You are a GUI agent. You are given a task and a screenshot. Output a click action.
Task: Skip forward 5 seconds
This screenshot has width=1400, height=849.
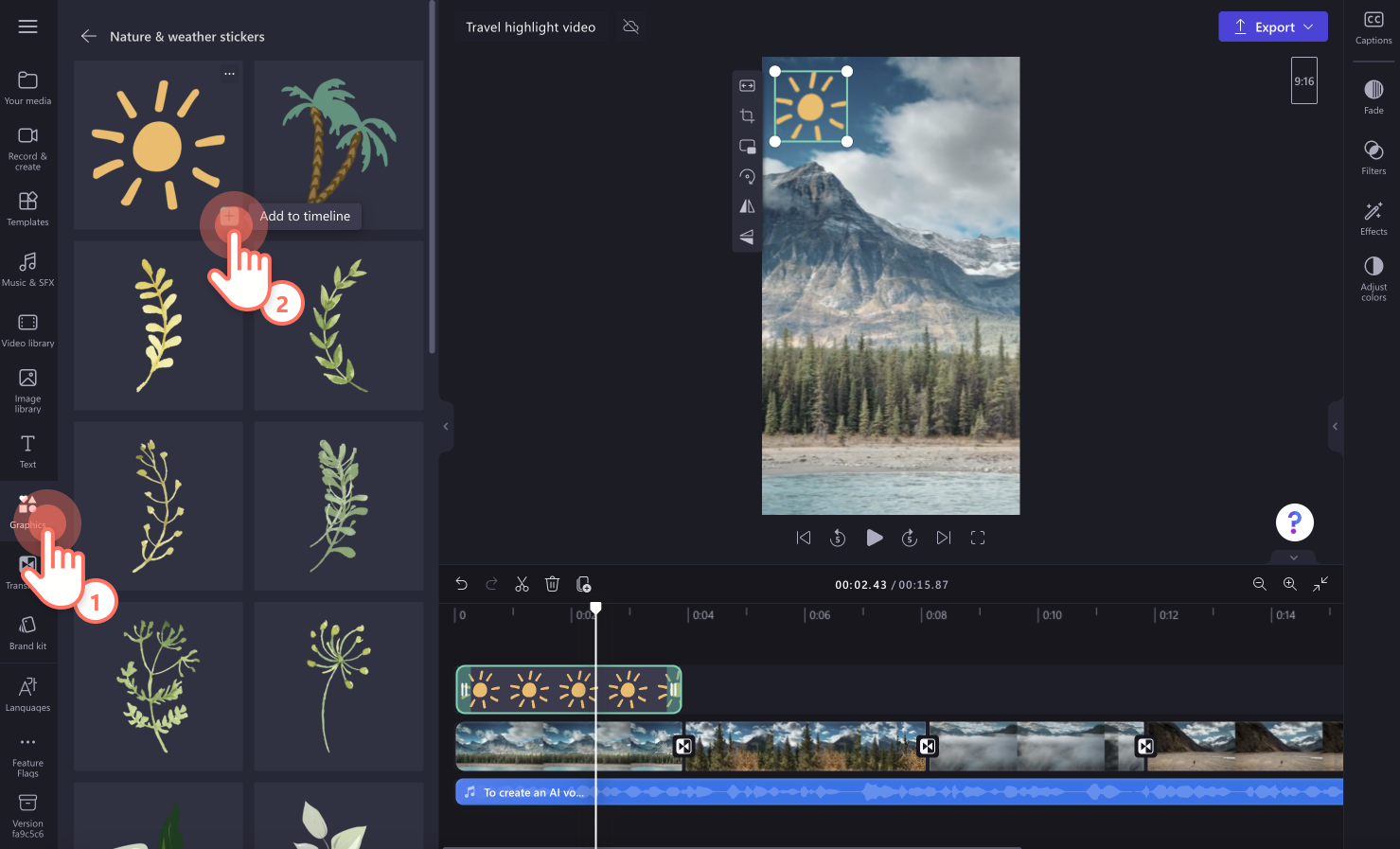[x=909, y=538]
